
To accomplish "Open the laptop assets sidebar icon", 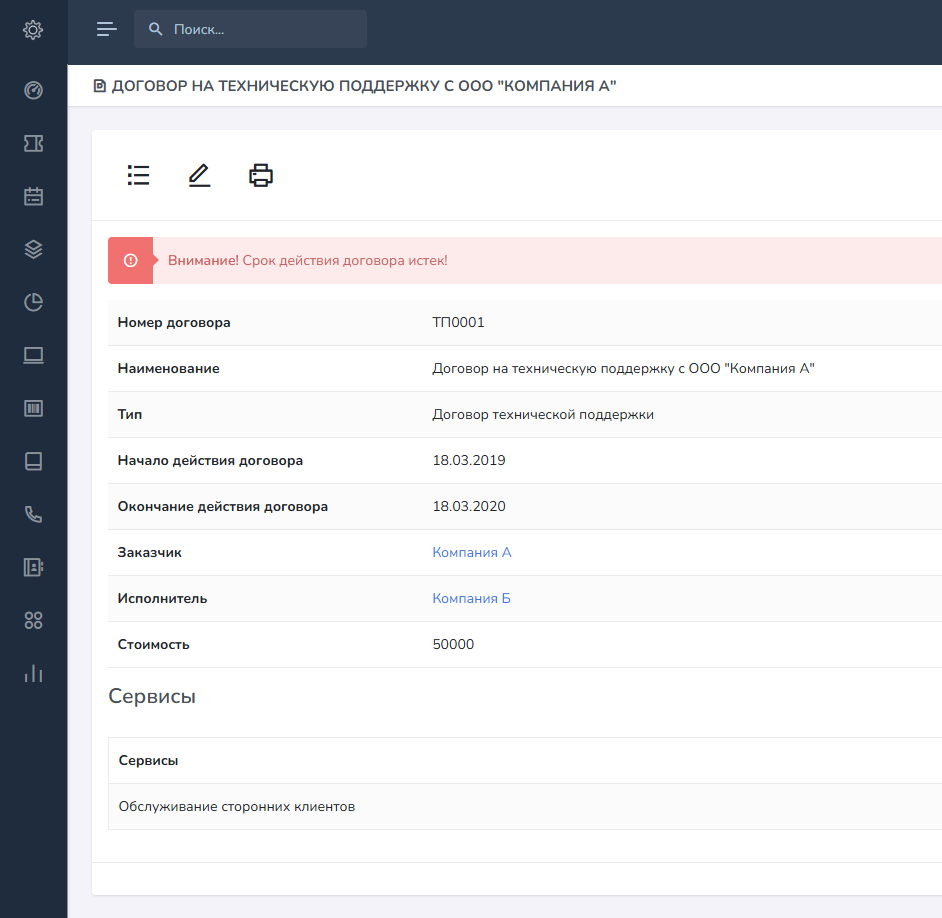I will point(33,355).
